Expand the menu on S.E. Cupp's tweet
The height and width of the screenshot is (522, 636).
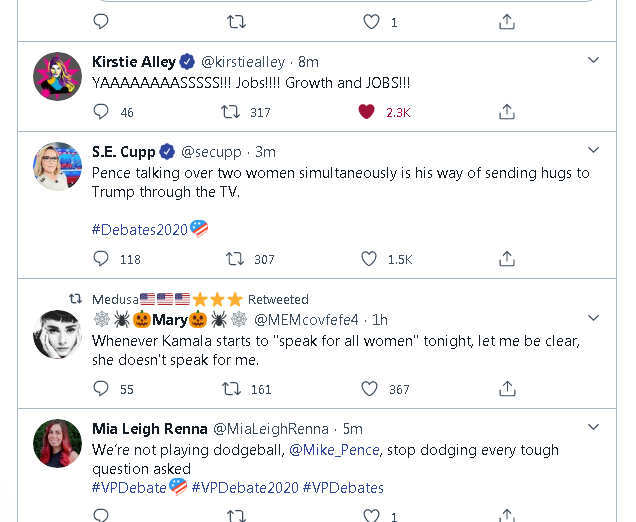593,150
